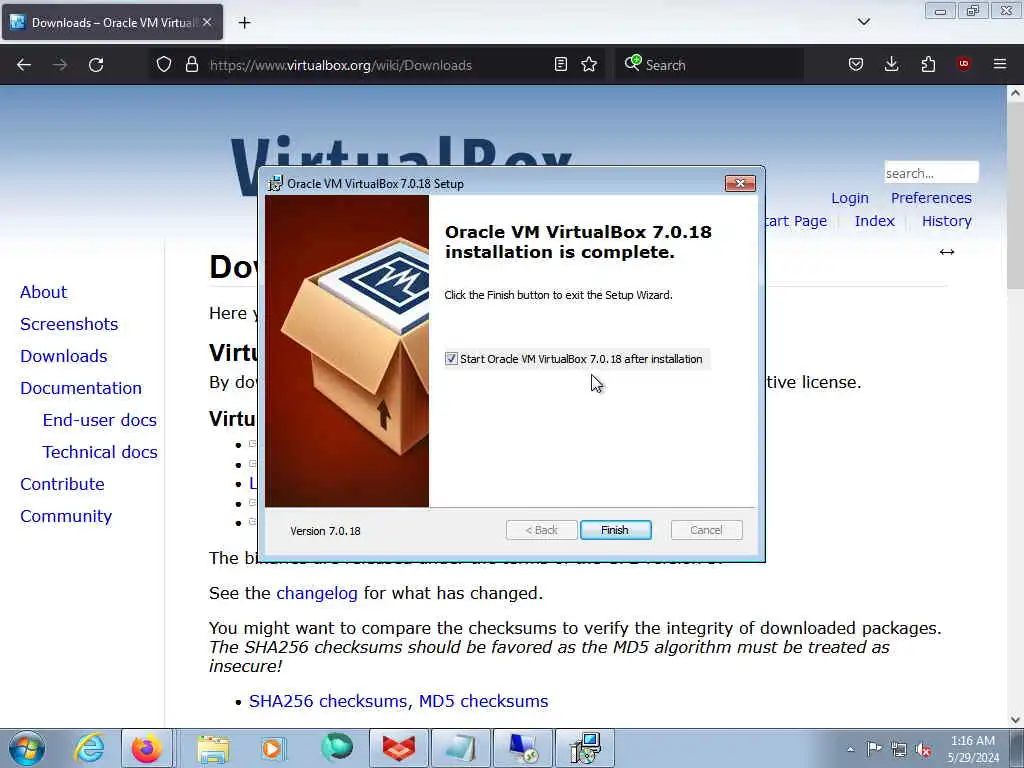Open Downloads in the sidebar
The height and width of the screenshot is (768, 1024).
(63, 356)
